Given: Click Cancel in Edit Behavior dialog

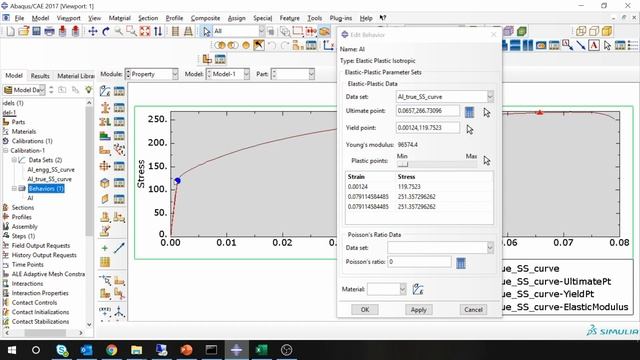Looking at the screenshot, I should (x=473, y=309).
